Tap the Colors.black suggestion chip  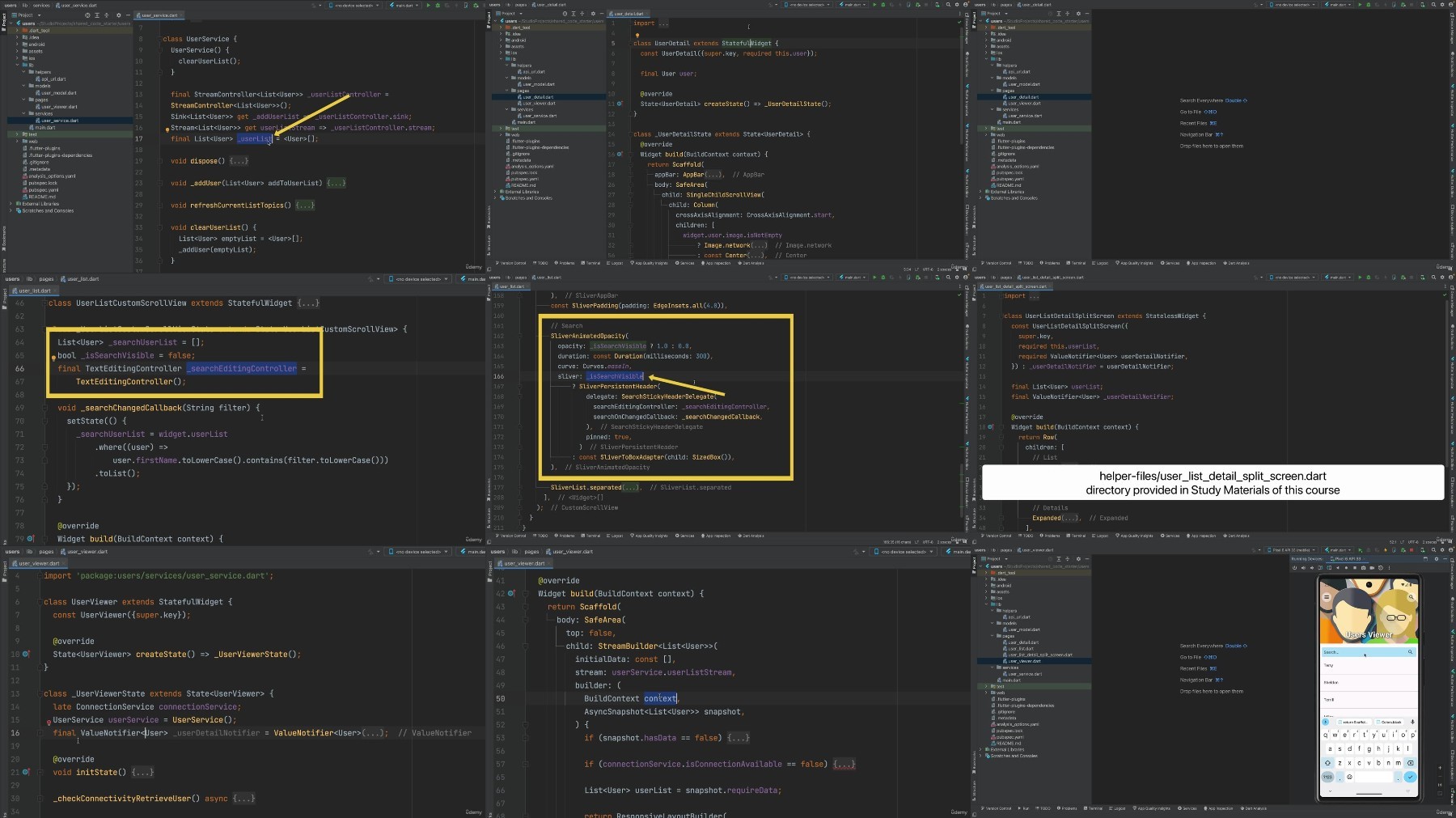[x=1389, y=722]
